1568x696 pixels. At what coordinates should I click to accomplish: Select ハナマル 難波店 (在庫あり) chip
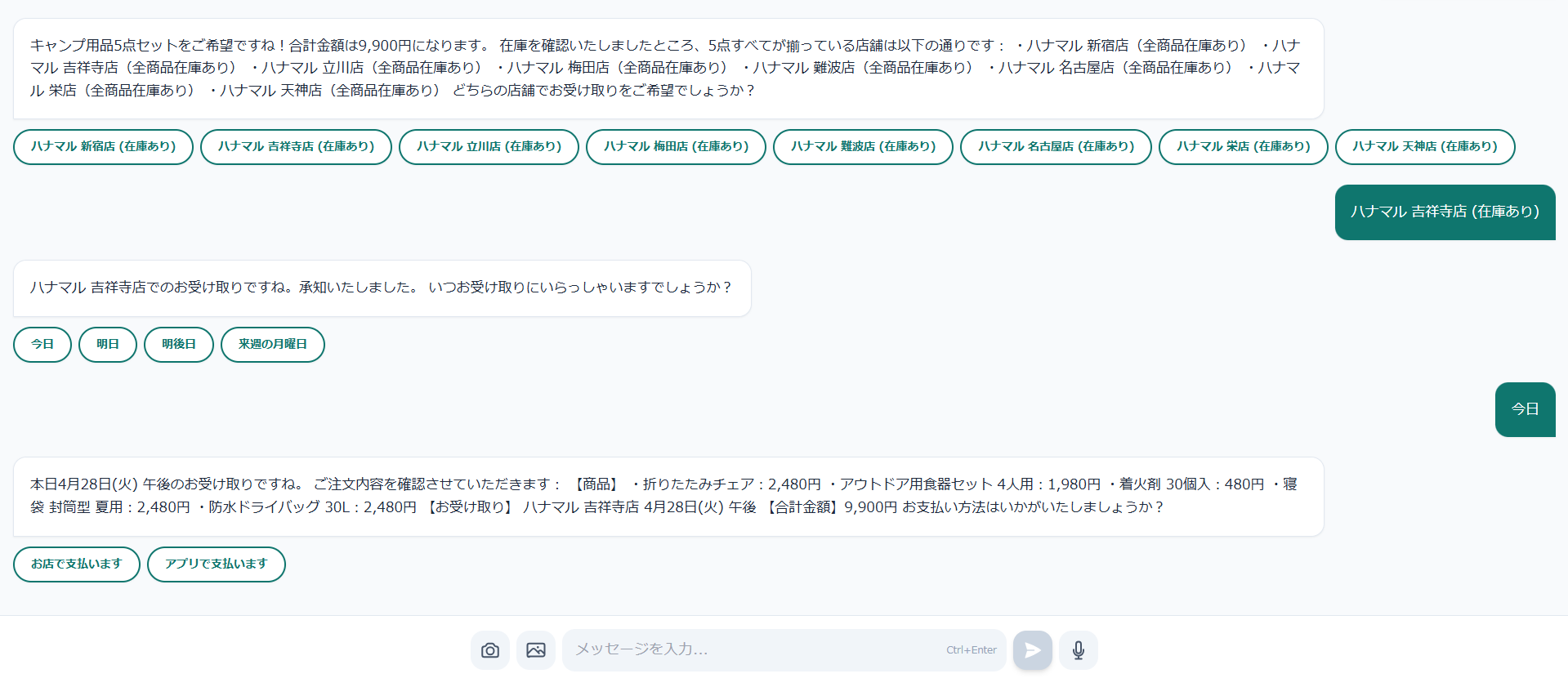(863, 147)
